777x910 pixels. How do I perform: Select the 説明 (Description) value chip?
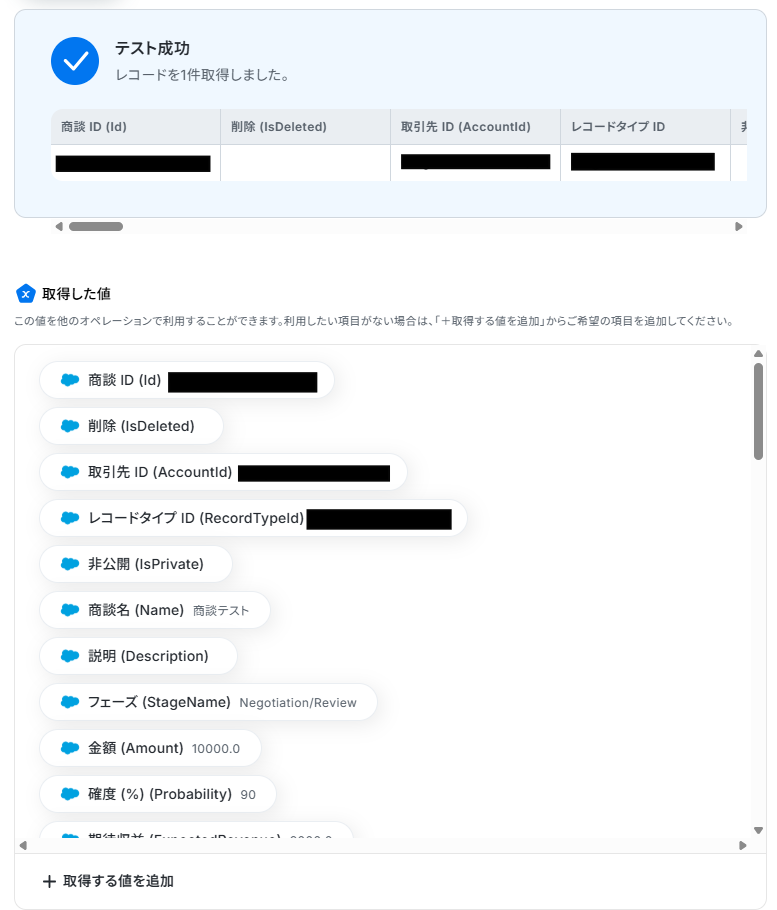(x=138, y=656)
